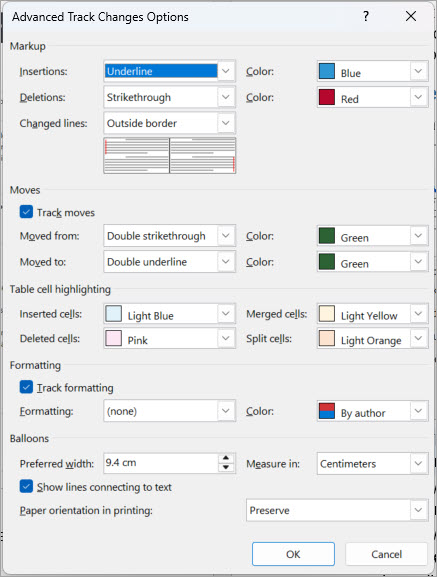This screenshot has height=577, width=437.
Task: Click the Light Orange split cells swatch
Action: click(327, 338)
